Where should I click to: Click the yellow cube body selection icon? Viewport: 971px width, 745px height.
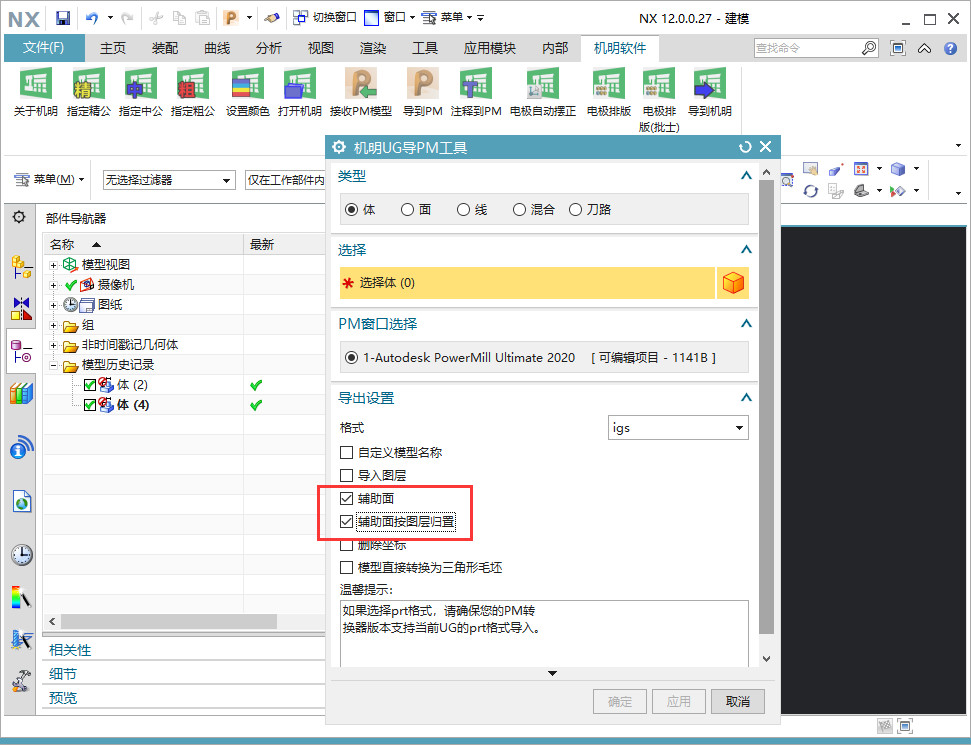point(733,283)
